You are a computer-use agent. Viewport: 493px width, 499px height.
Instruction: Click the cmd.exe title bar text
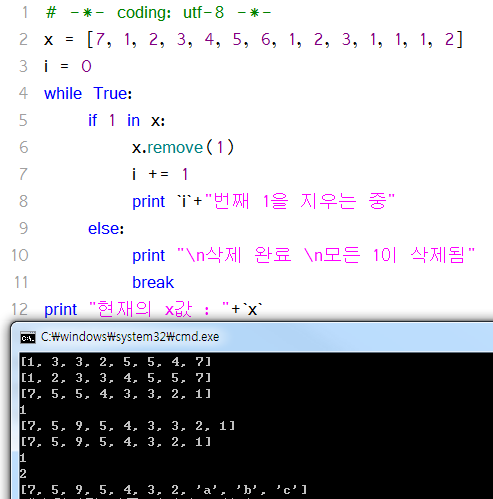point(130,337)
